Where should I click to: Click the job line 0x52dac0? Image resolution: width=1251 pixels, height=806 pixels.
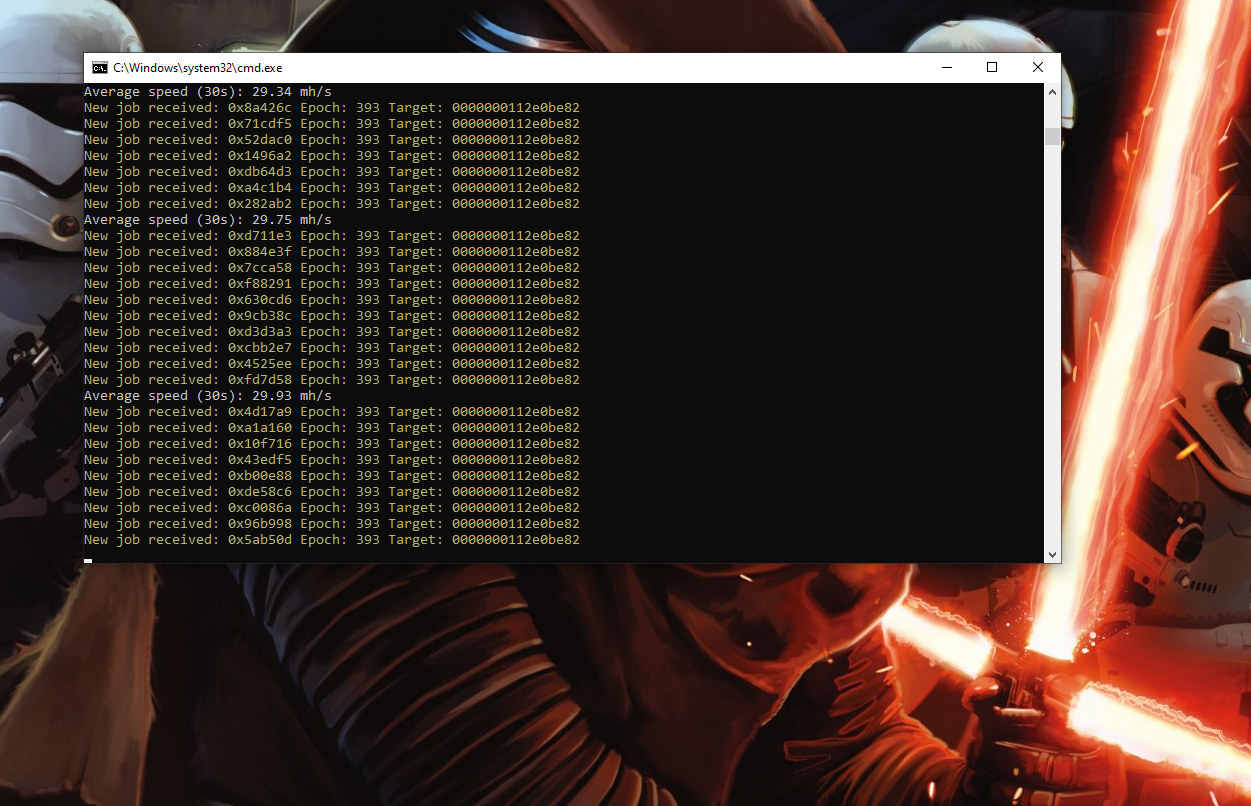tap(332, 140)
